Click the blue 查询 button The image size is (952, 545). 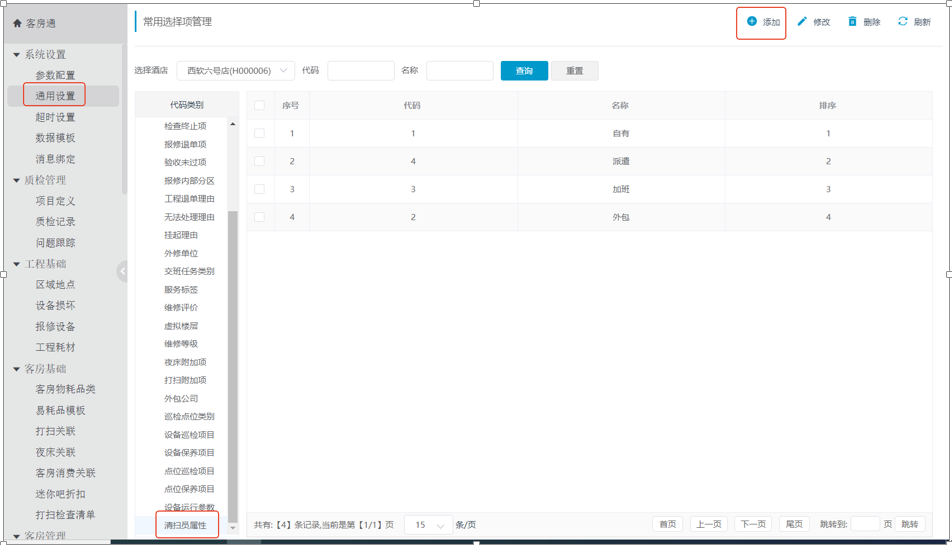pyautogui.click(x=524, y=71)
